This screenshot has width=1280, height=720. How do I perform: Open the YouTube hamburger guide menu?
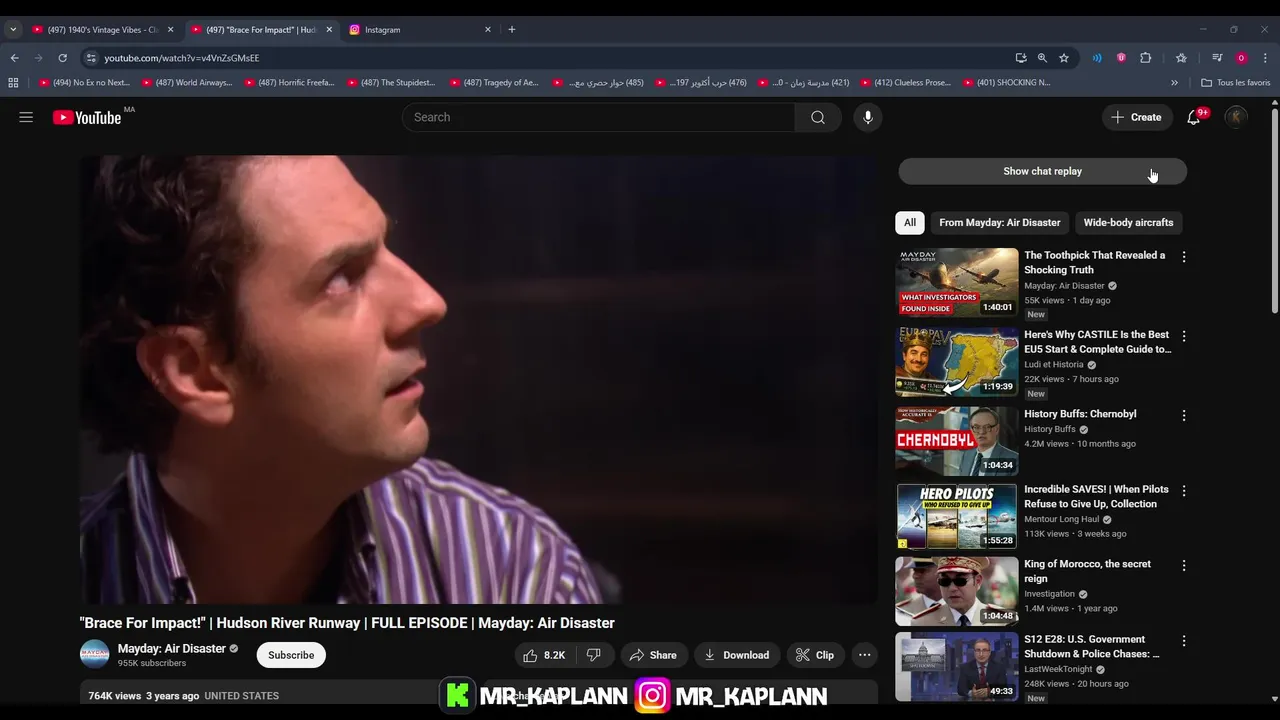pos(26,117)
